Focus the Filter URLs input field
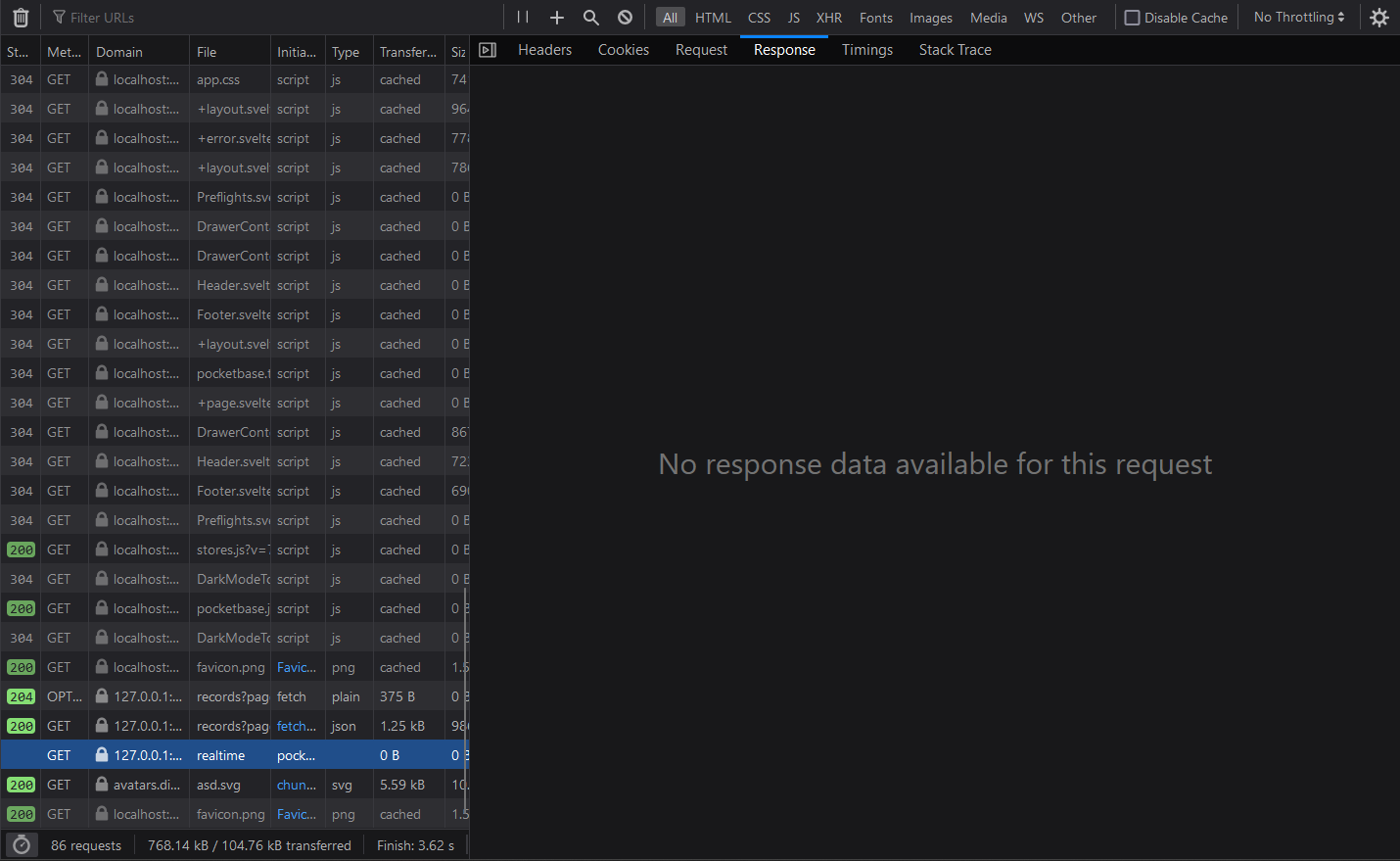1400x861 pixels. [274, 18]
